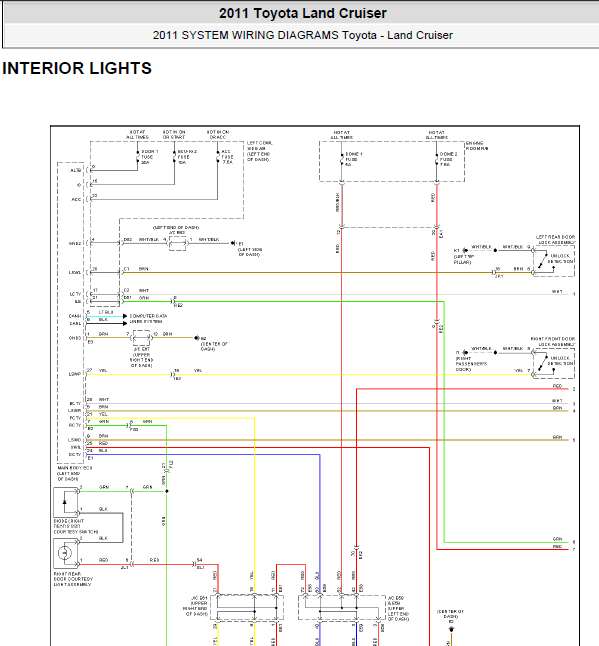Viewport: 599px width, 646px height.
Task: Select the DOOR 1 fuse symbol
Action: (138, 157)
